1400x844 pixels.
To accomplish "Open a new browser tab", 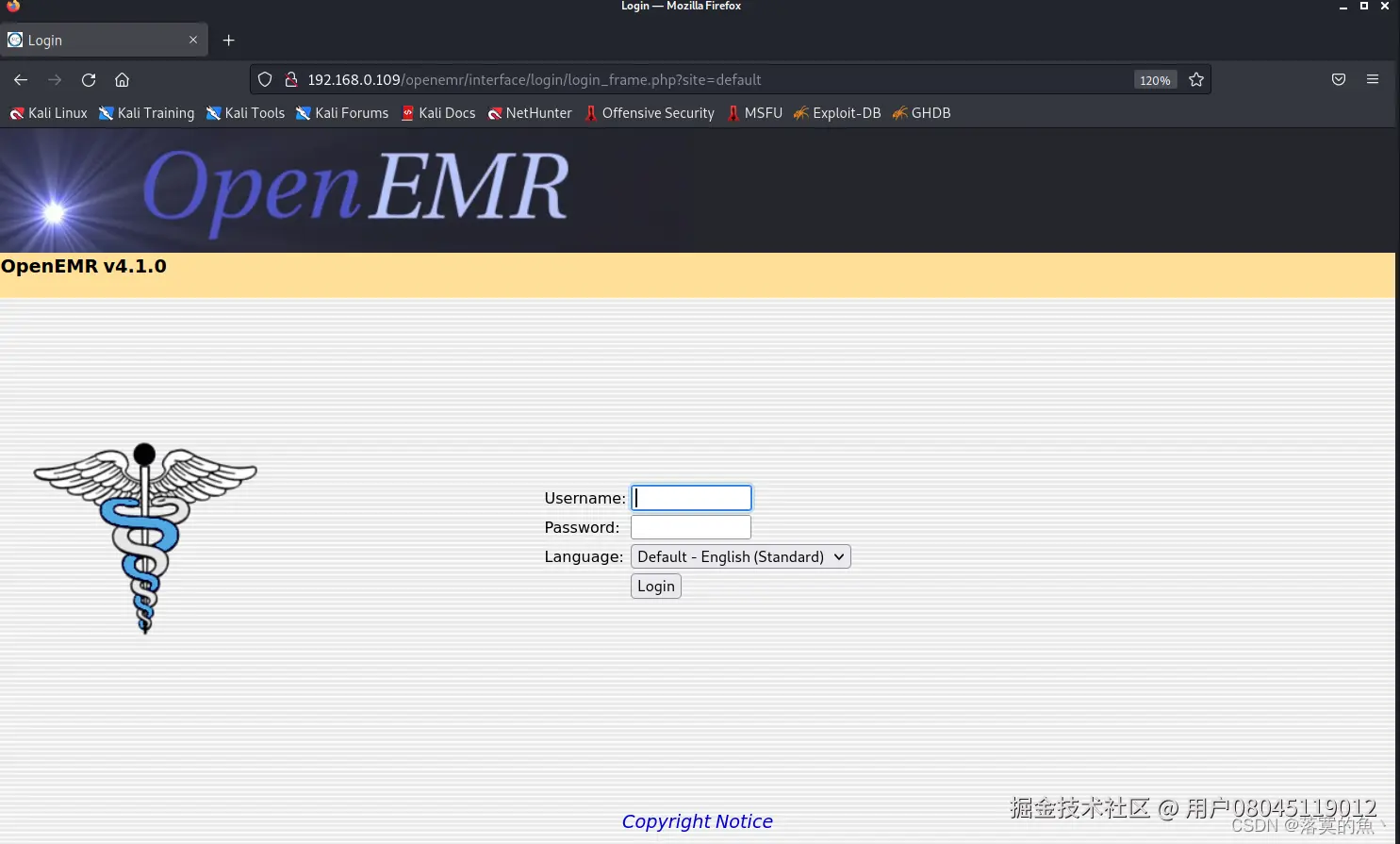I will click(228, 40).
